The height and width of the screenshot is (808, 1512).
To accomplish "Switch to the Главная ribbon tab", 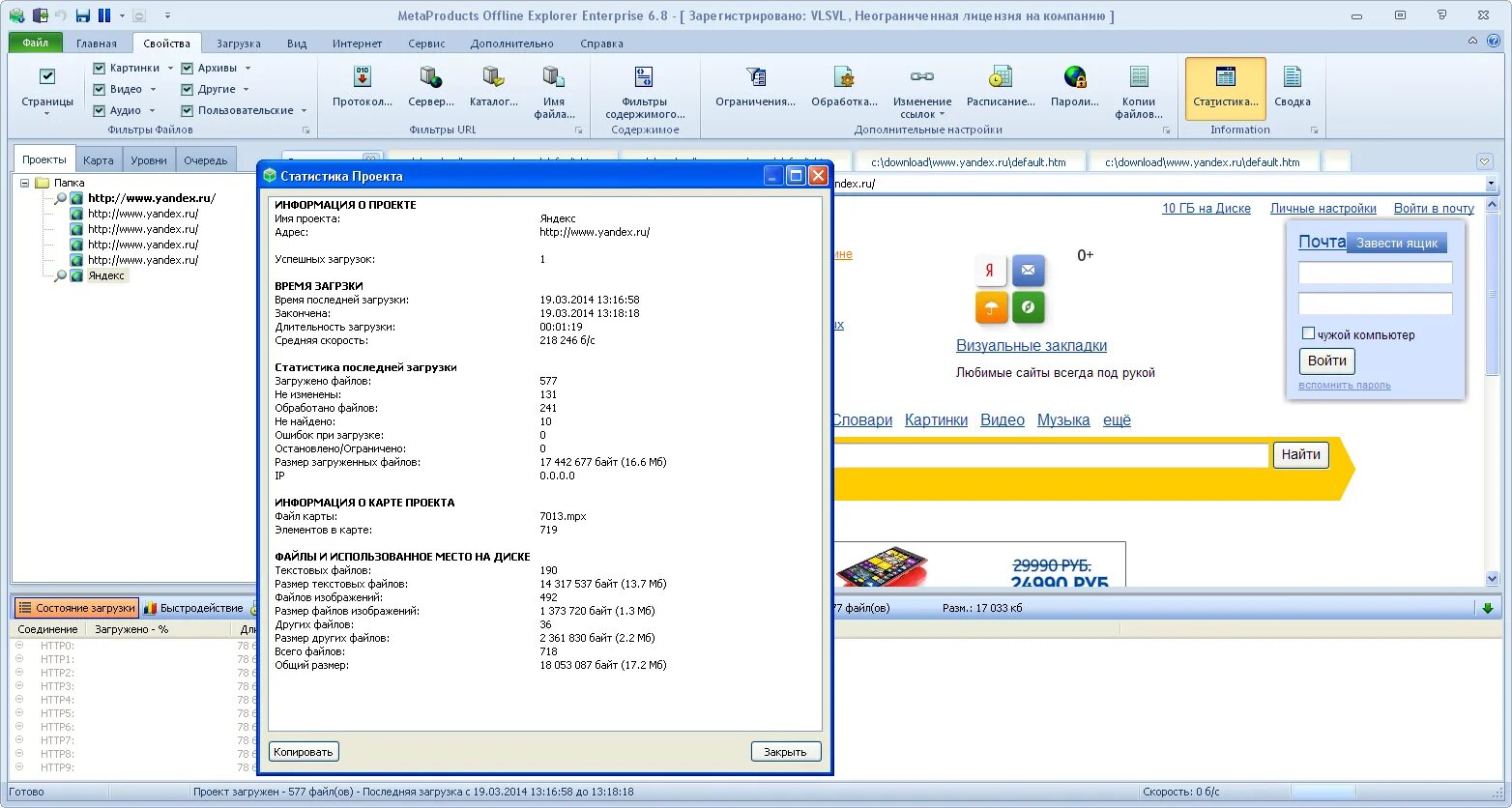I will 97,43.
